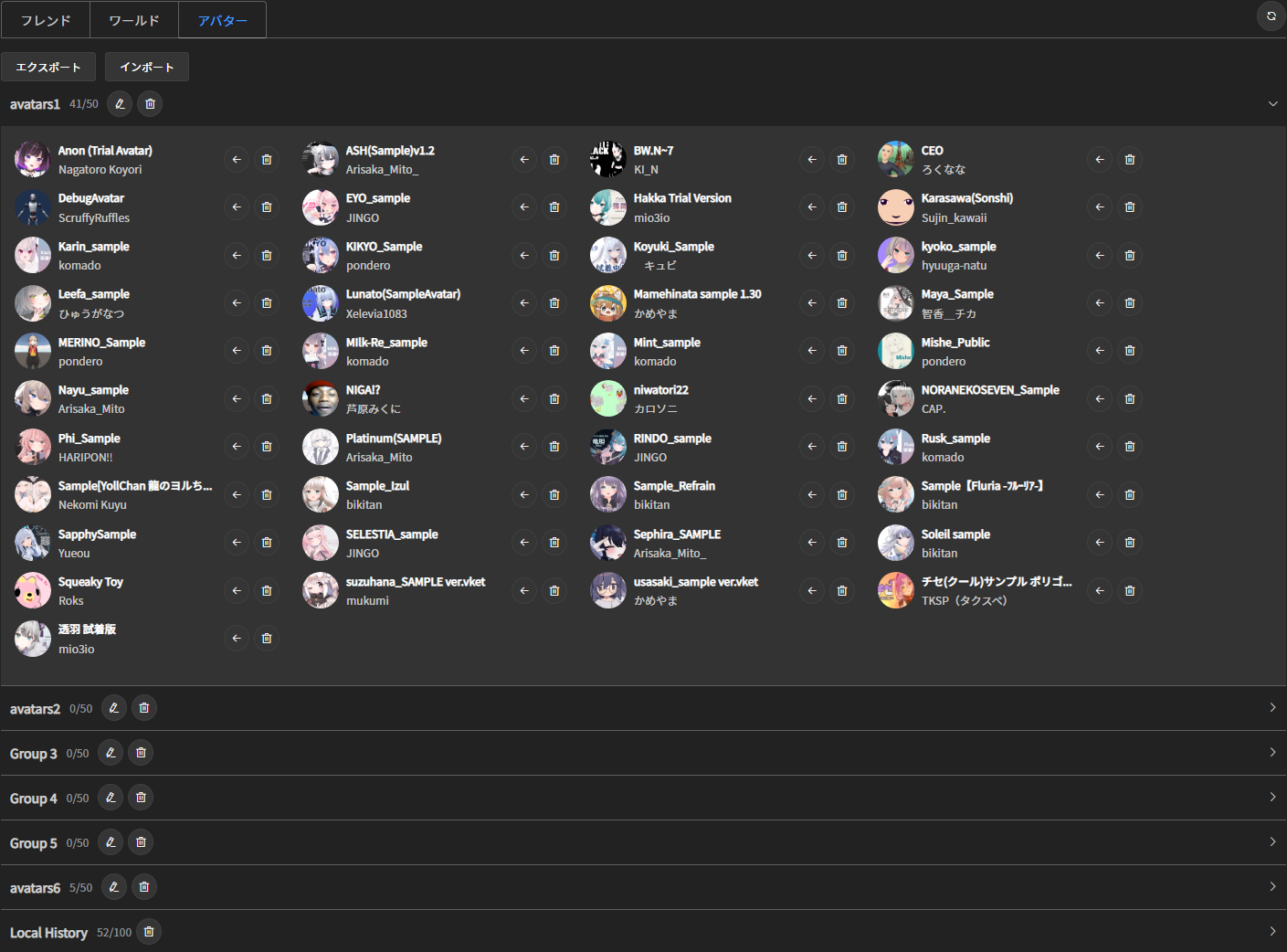Screen dimensions: 1287x952
Task: Expand the Group 5 section chevron
Action: [1272, 842]
